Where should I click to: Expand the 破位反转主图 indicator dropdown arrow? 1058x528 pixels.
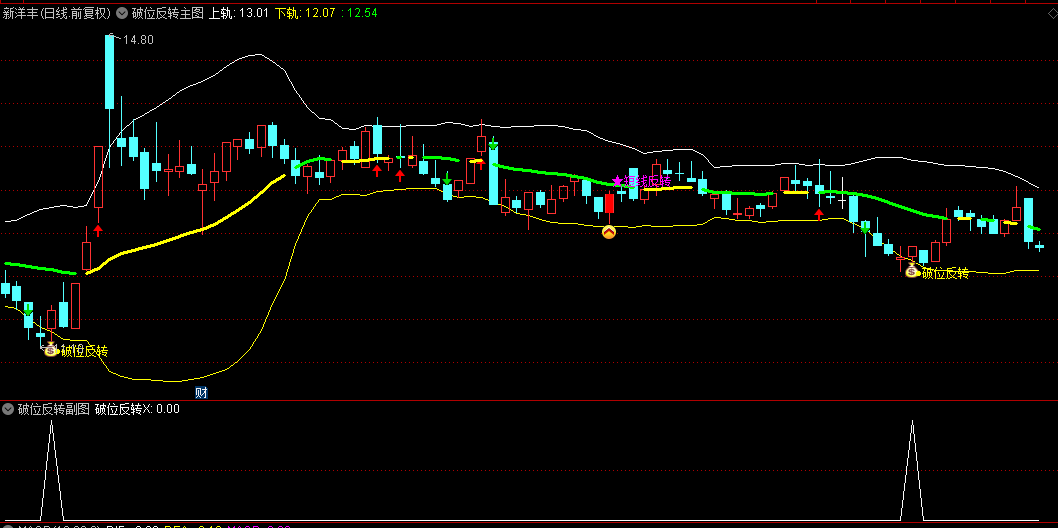tap(122, 12)
